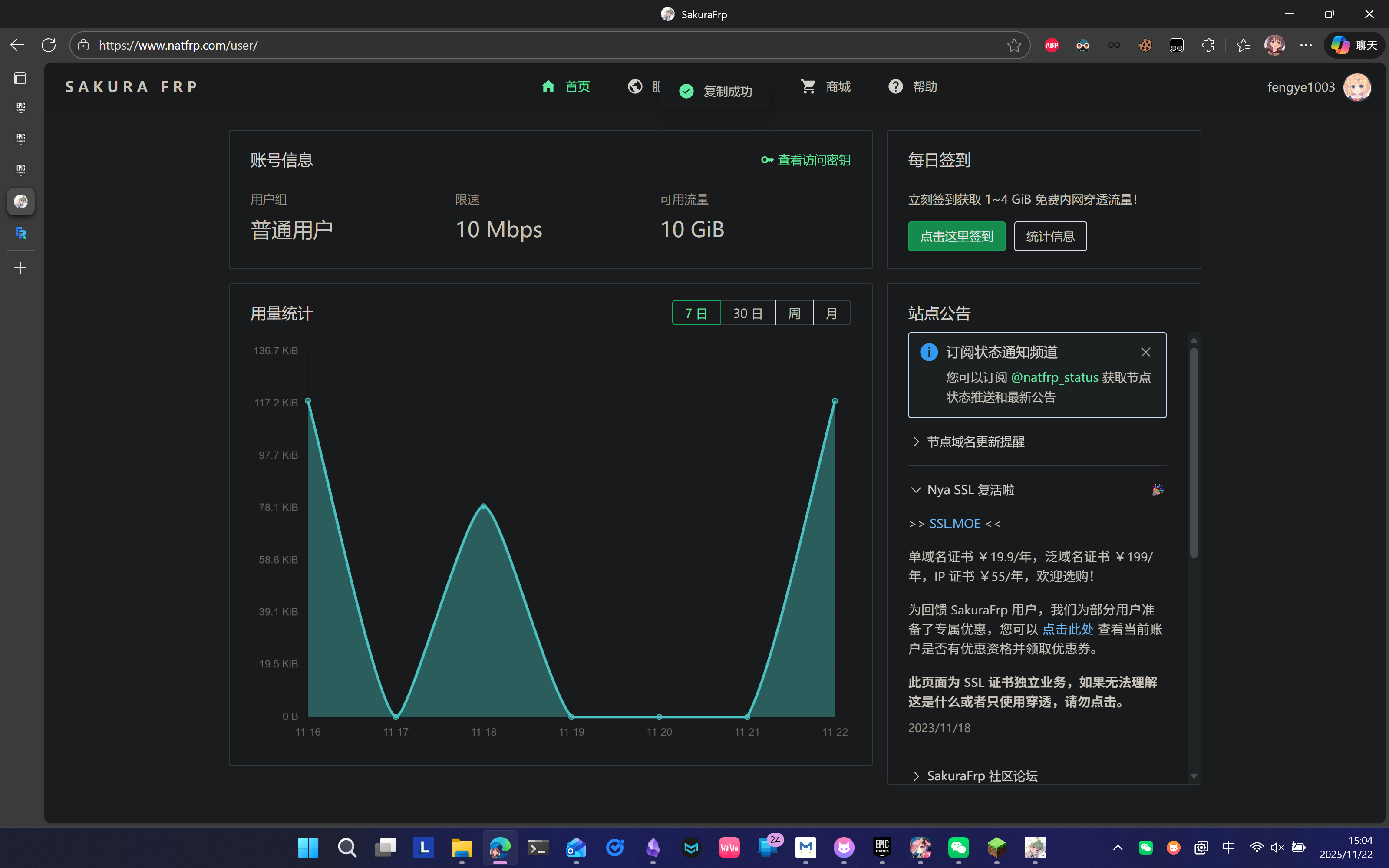Expand the 节点域名更新提醒 announcement

click(975, 442)
